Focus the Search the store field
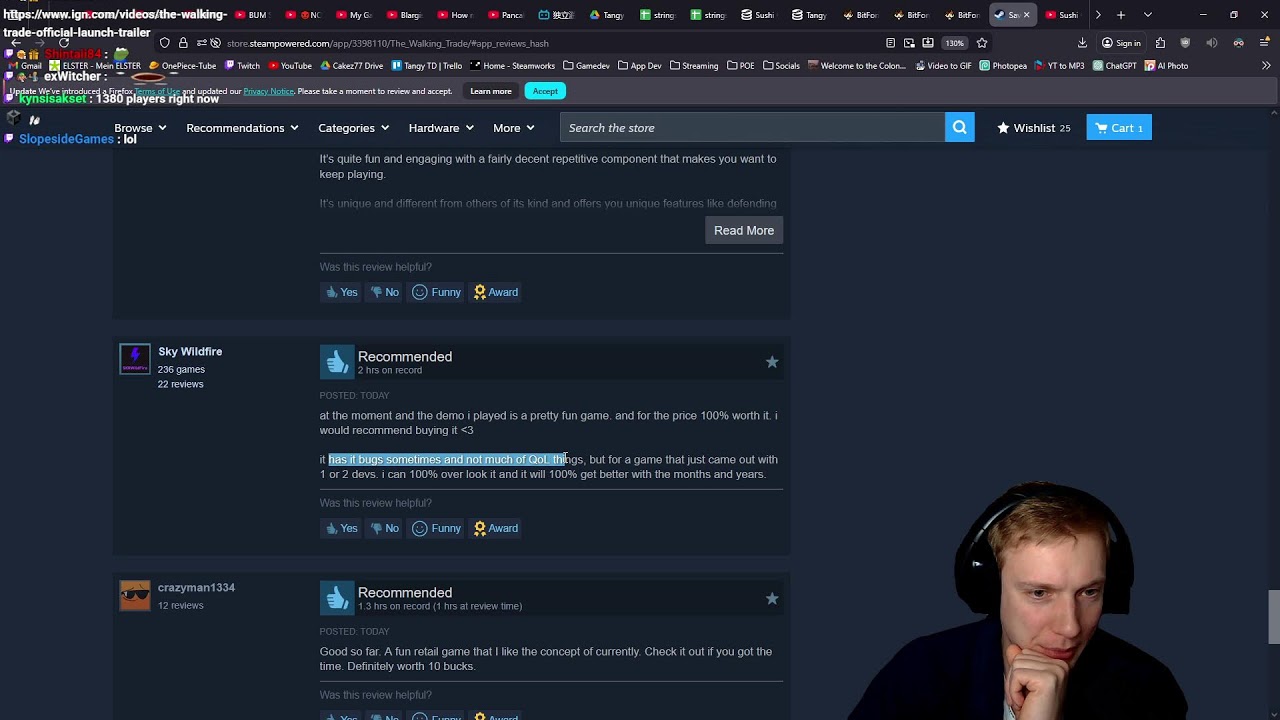Viewport: 1280px width, 720px height. (752, 127)
